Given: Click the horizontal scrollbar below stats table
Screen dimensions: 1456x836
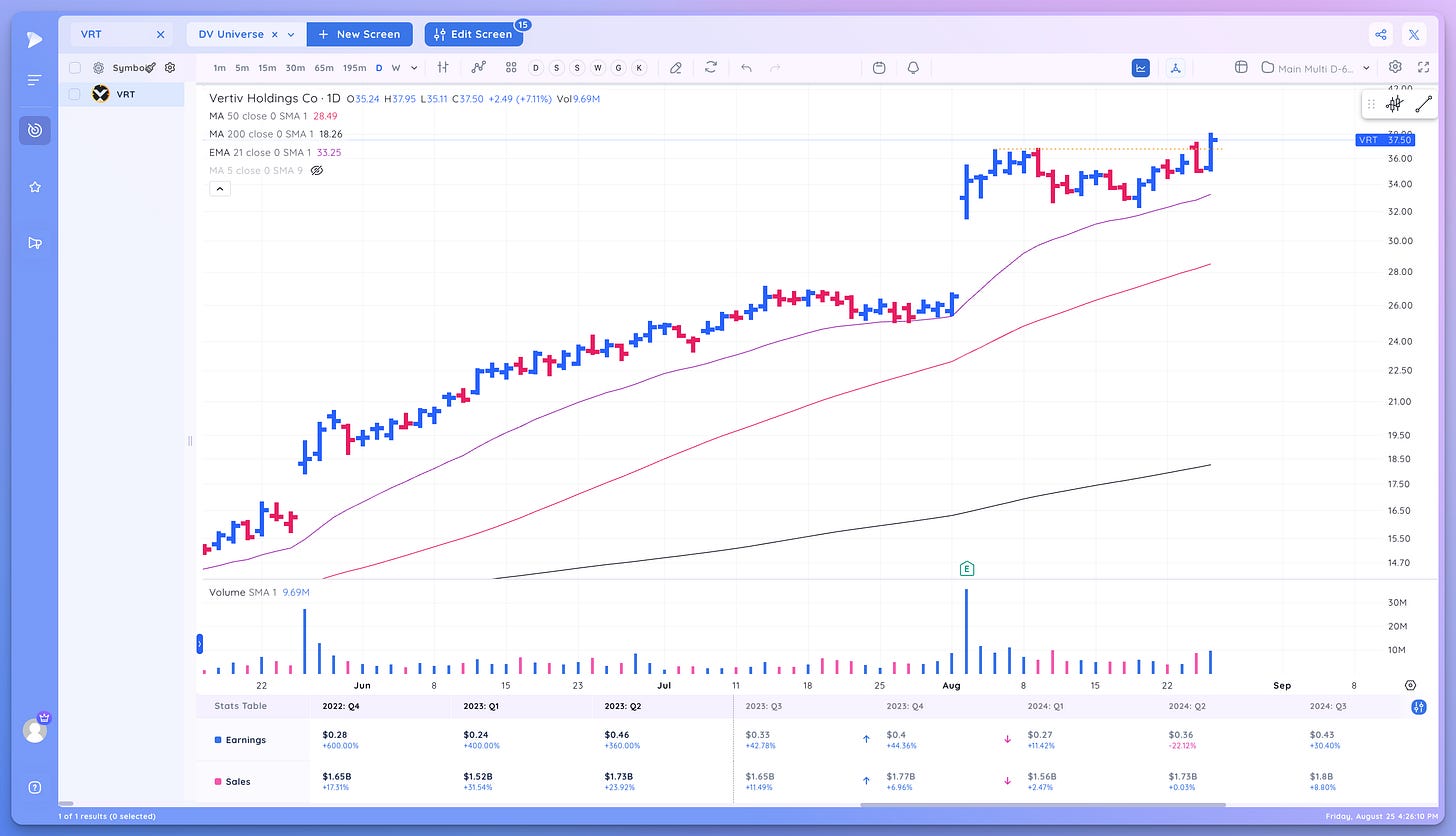Looking at the screenshot, I should point(1042,804).
